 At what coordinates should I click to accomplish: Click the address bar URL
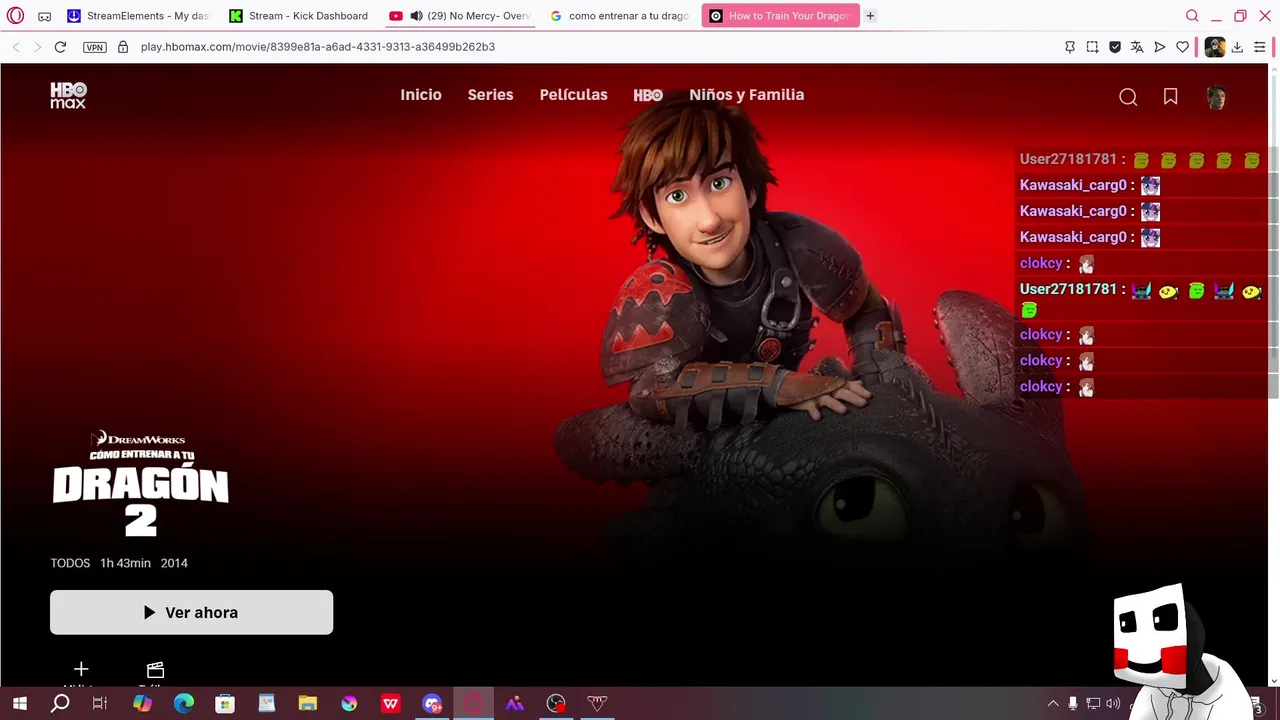click(318, 47)
